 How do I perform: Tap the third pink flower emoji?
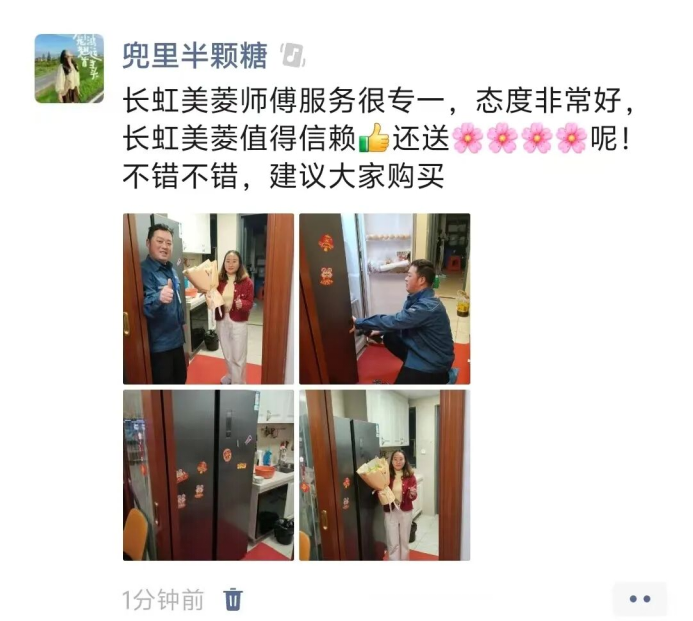click(537, 138)
